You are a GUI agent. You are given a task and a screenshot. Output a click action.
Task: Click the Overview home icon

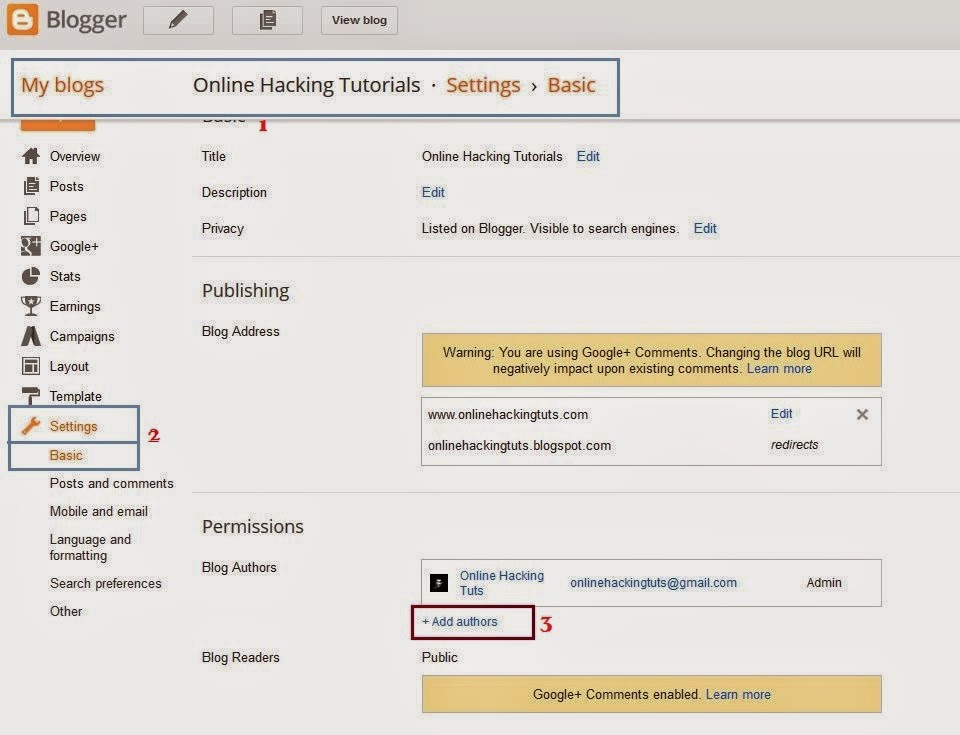tap(31, 156)
